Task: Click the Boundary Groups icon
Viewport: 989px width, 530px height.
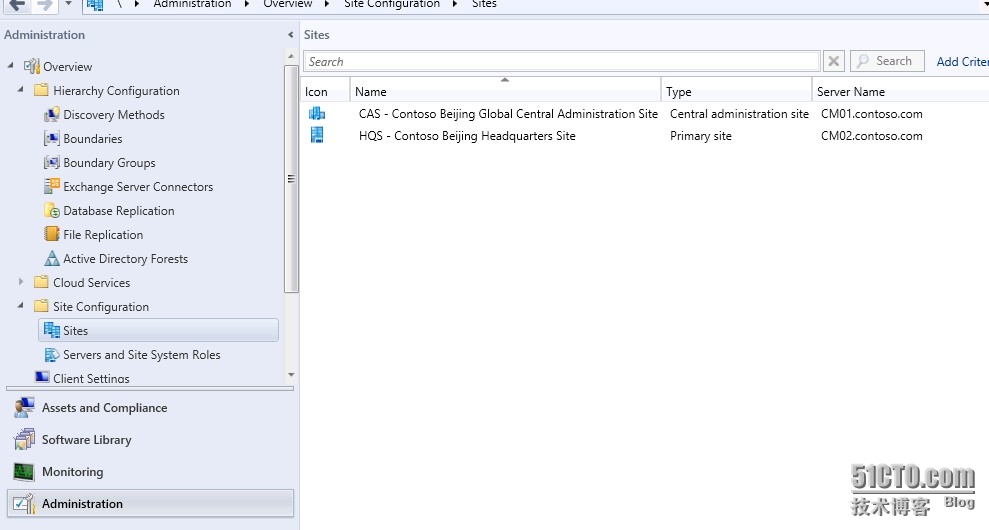Action: pyautogui.click(x=52, y=162)
